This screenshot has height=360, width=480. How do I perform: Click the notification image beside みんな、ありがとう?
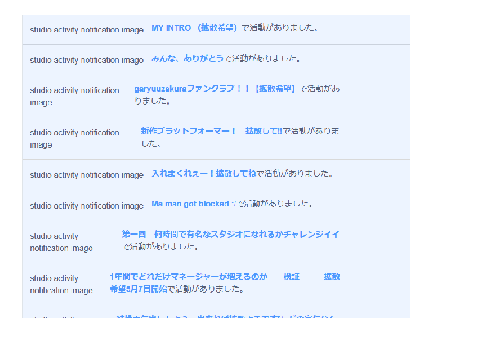[87, 60]
